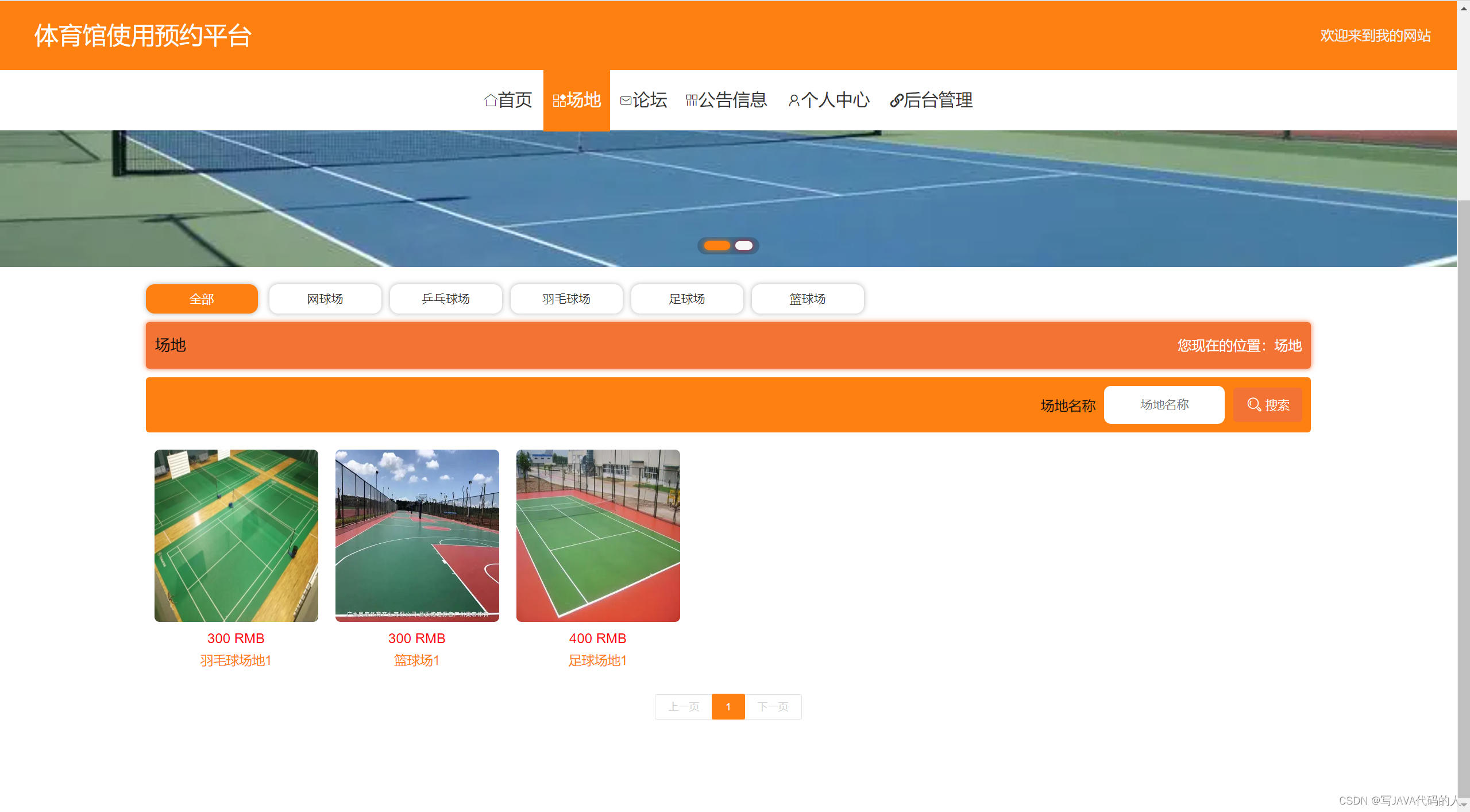Screen dimensions: 1470x812
Task: Select the orange first carousel indicator
Action: point(716,246)
